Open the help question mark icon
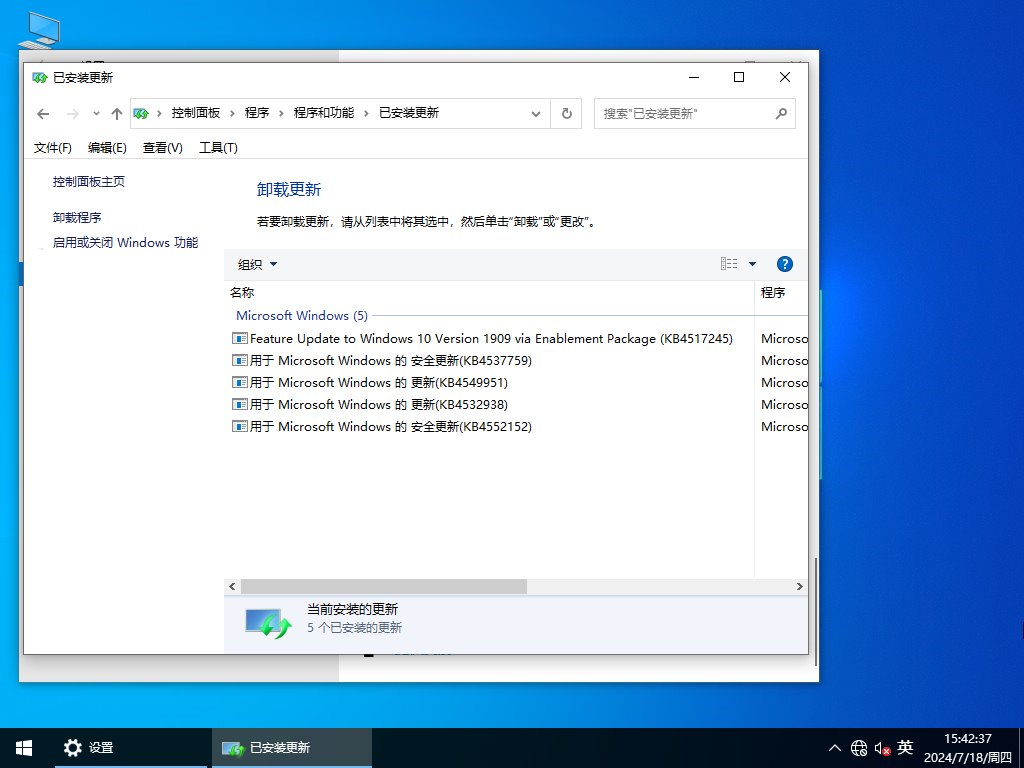Screen dimensions: 1024x768 click(x=784, y=264)
